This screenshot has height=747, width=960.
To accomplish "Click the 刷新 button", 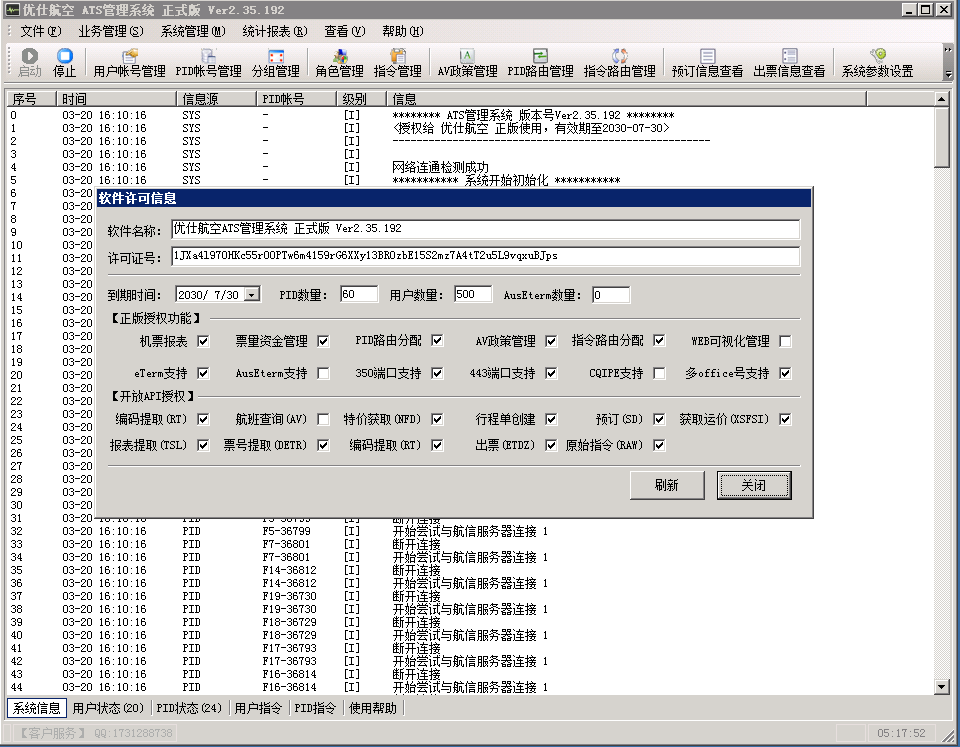I will pos(667,486).
